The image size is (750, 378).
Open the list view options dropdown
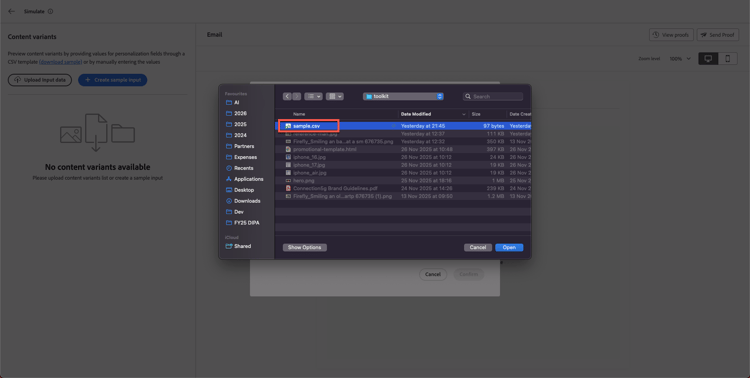click(x=313, y=96)
